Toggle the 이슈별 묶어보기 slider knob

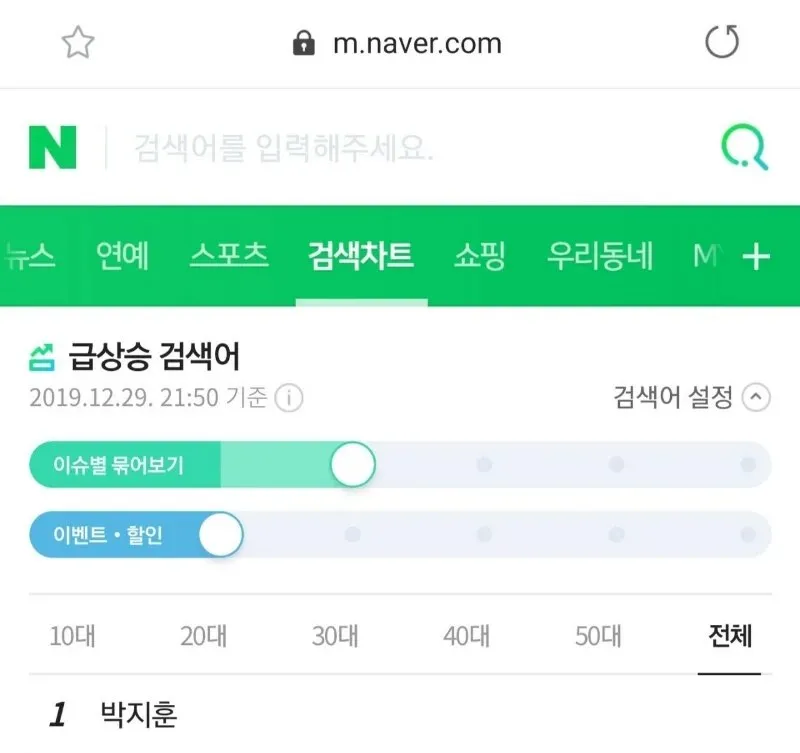352,465
